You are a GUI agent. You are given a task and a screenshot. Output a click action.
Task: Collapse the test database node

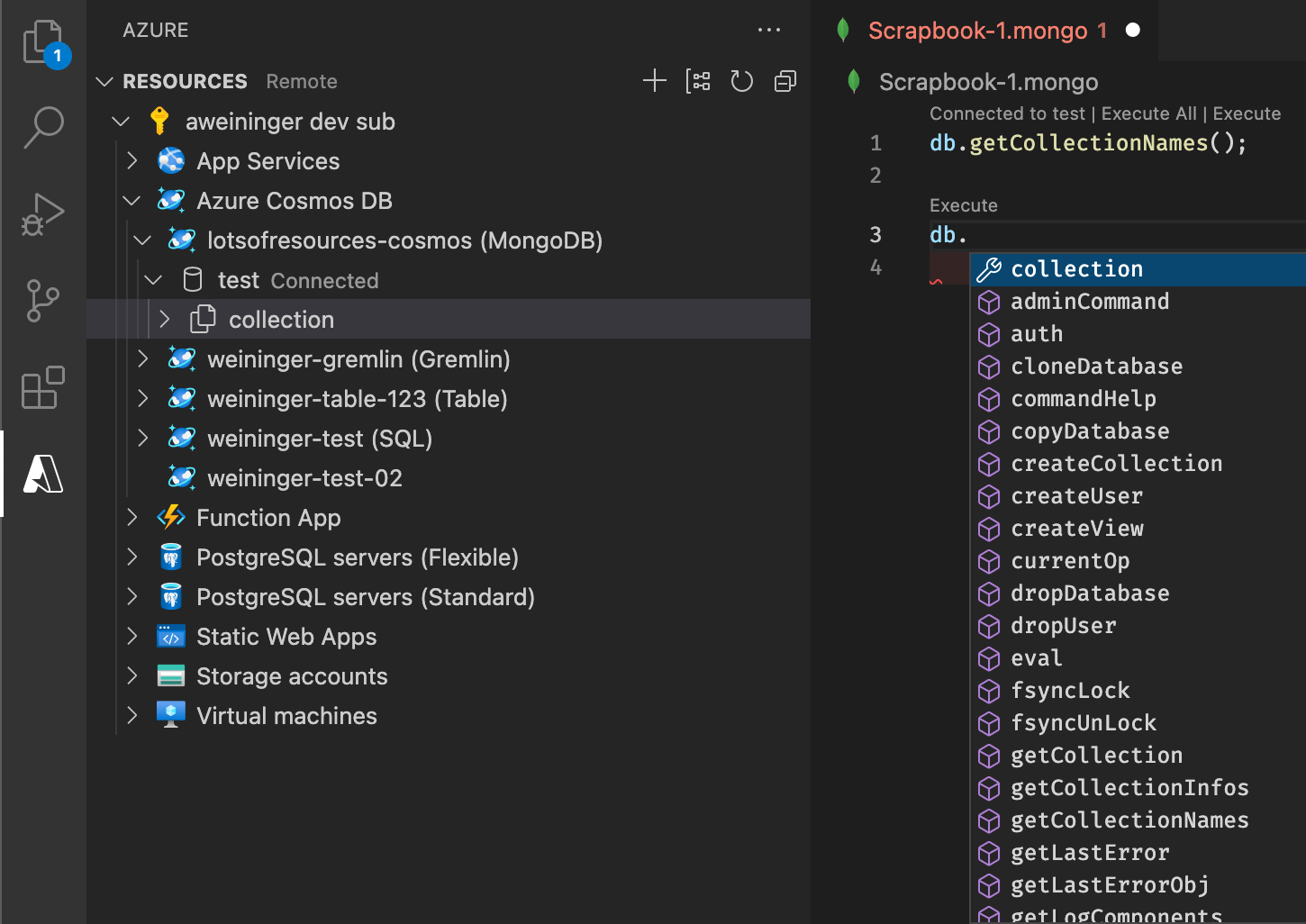pyautogui.click(x=153, y=279)
